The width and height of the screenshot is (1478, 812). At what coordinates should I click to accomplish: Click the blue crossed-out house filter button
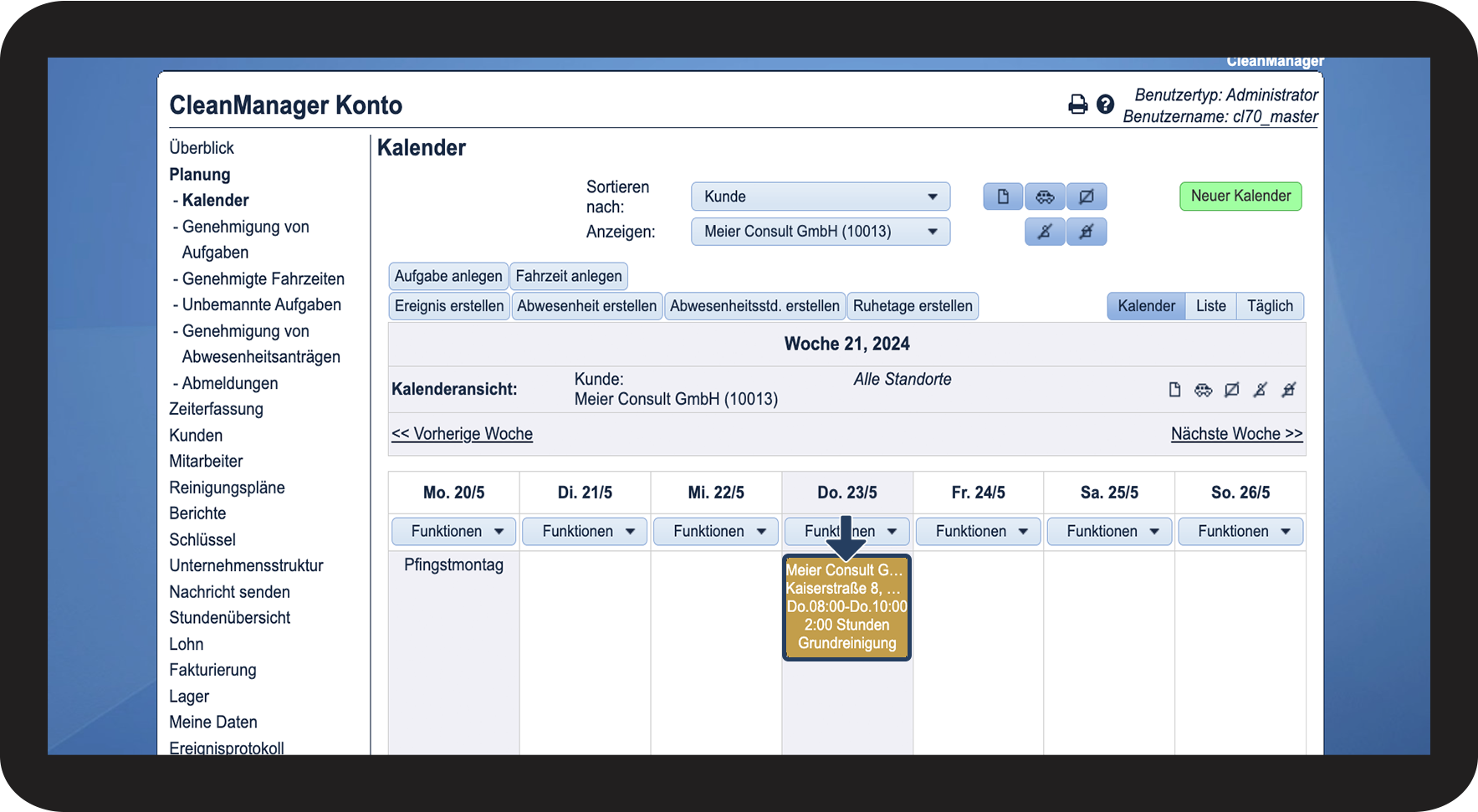pyautogui.click(x=1087, y=232)
